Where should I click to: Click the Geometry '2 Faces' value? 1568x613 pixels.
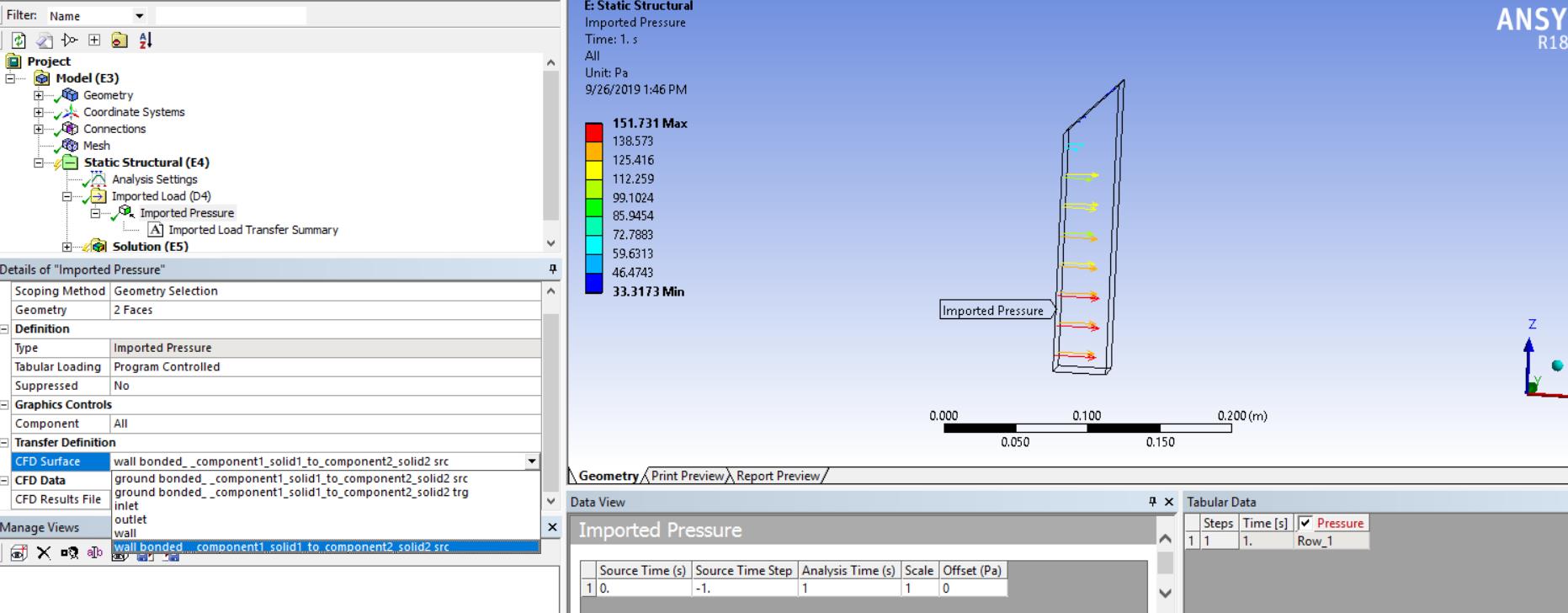[326, 310]
